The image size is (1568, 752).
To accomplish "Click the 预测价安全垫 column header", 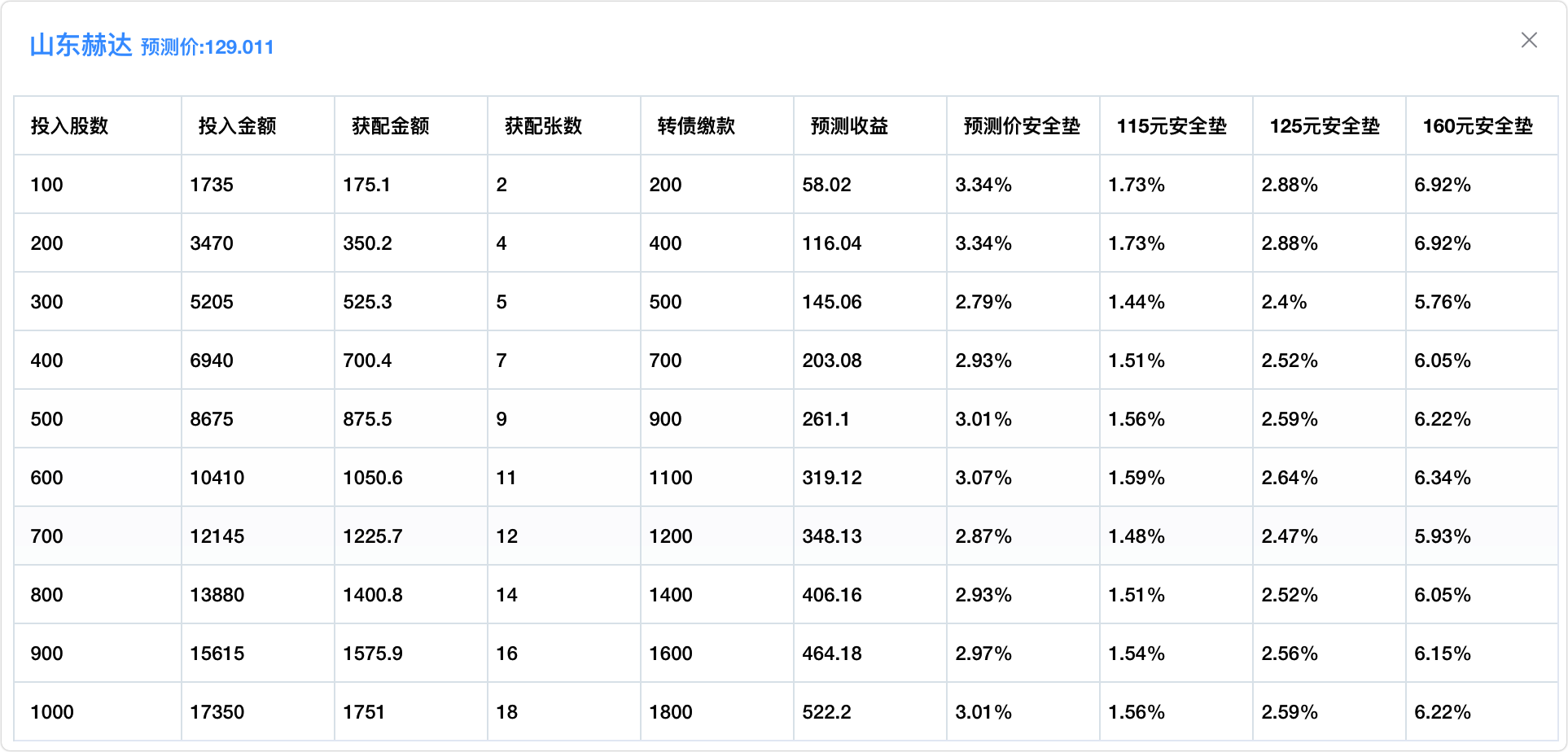I will pos(1022,126).
